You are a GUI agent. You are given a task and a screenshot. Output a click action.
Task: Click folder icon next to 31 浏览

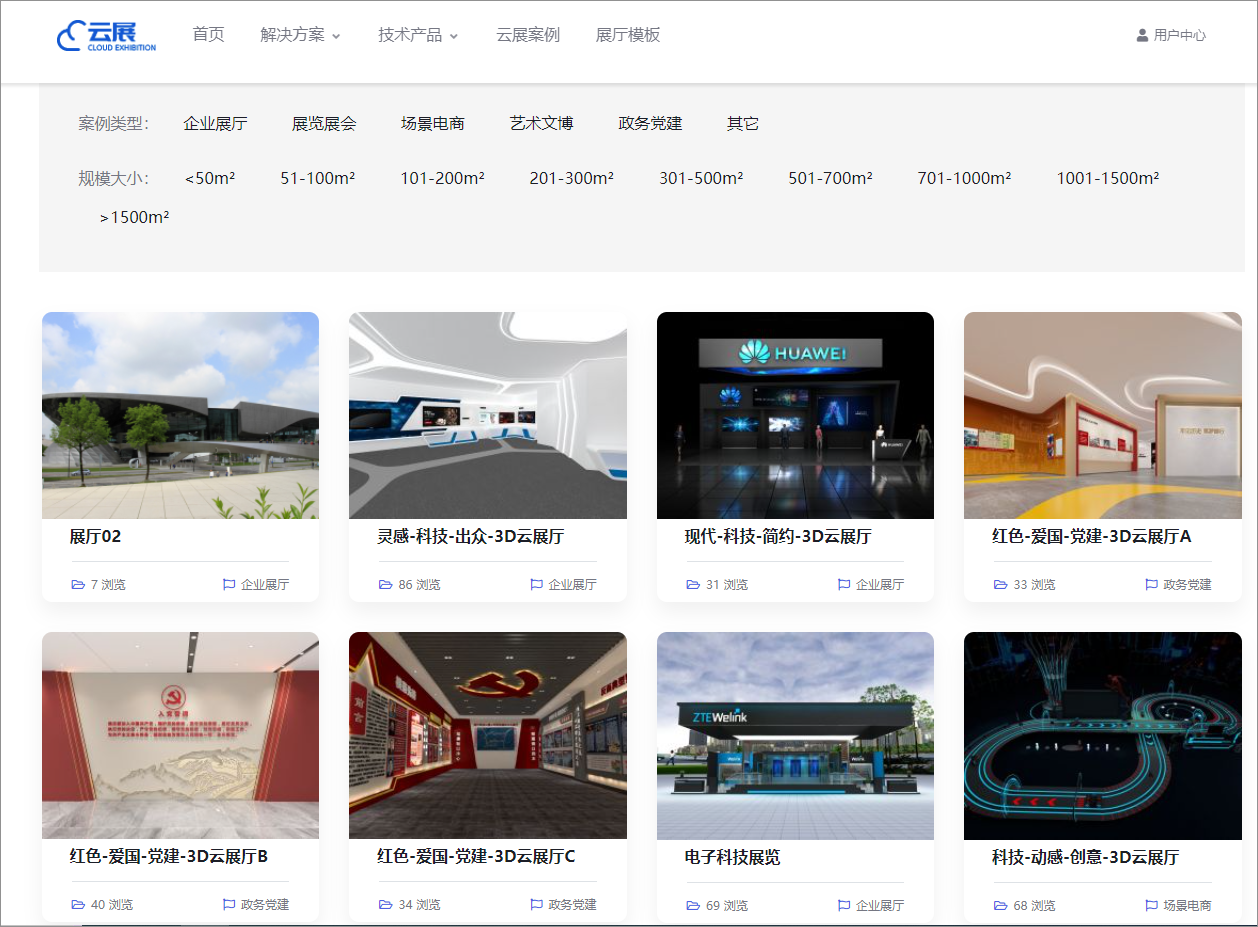[693, 585]
